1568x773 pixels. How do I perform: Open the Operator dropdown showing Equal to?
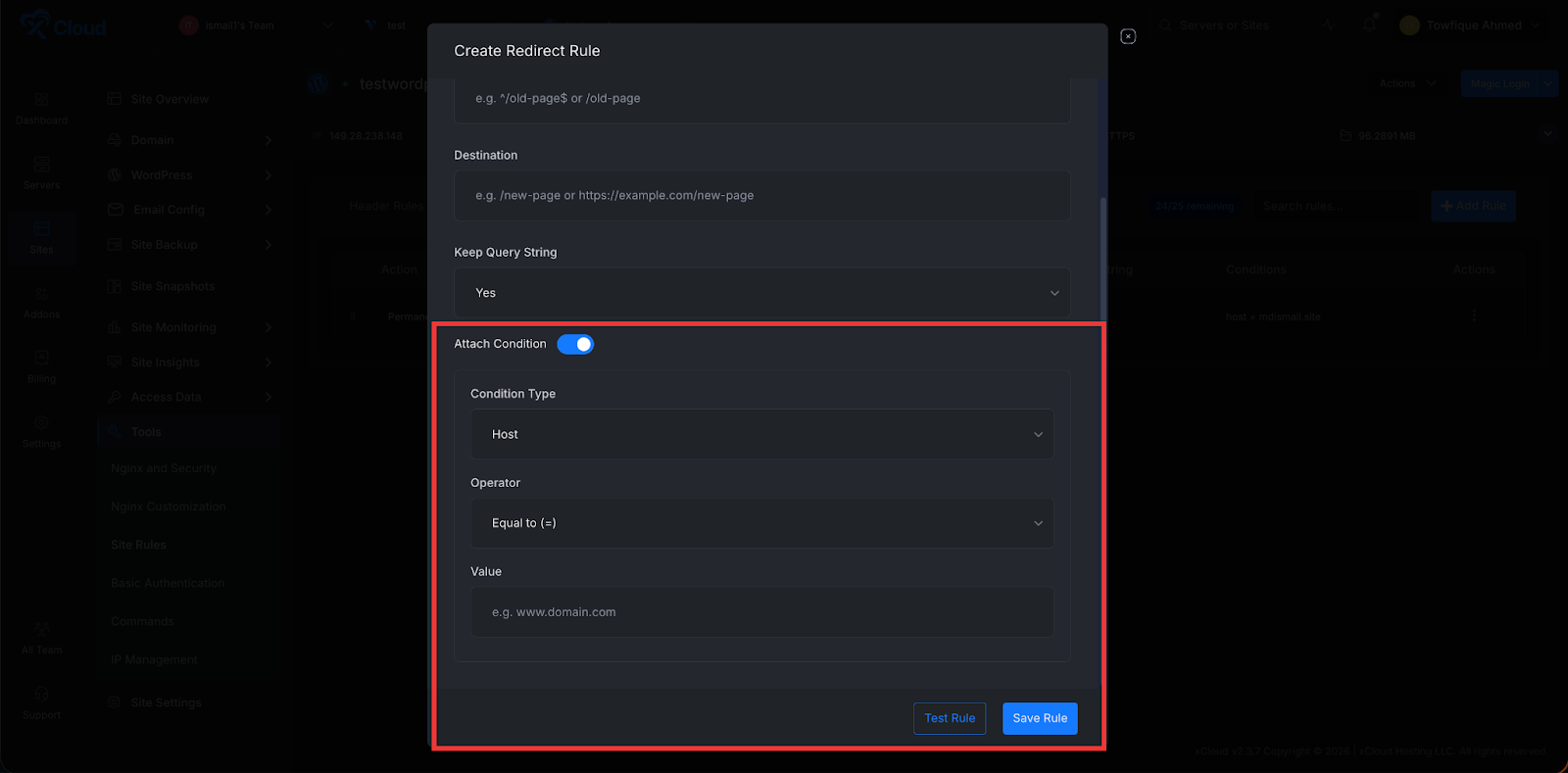point(762,522)
